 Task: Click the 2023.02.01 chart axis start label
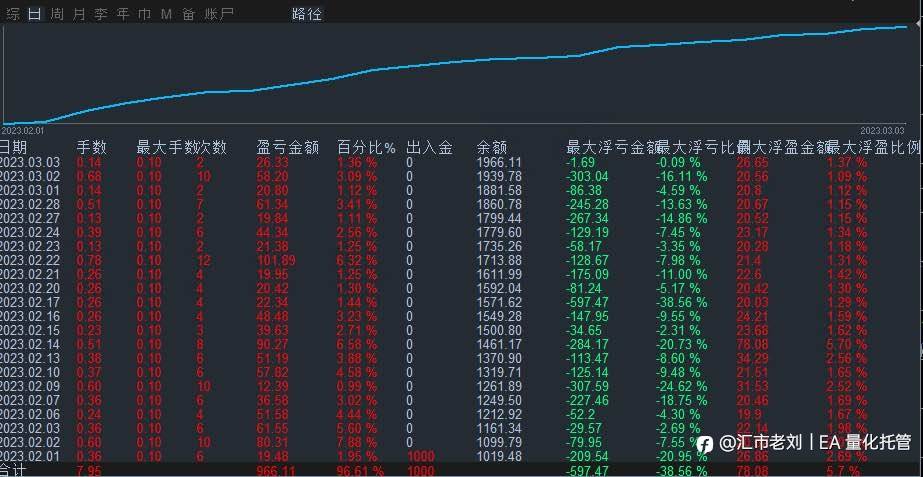(23, 130)
